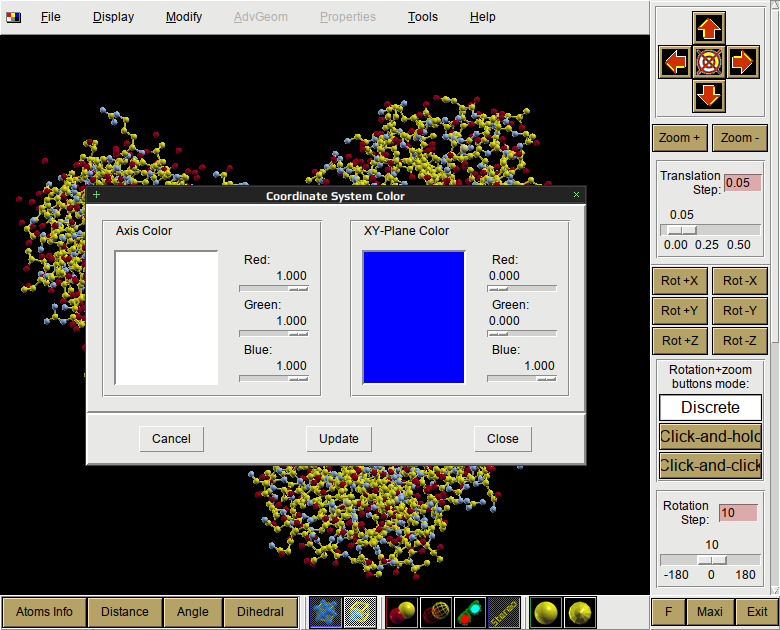Choose the smooth yellow sphere shading icon
This screenshot has width=780, height=630.
(x=546, y=612)
